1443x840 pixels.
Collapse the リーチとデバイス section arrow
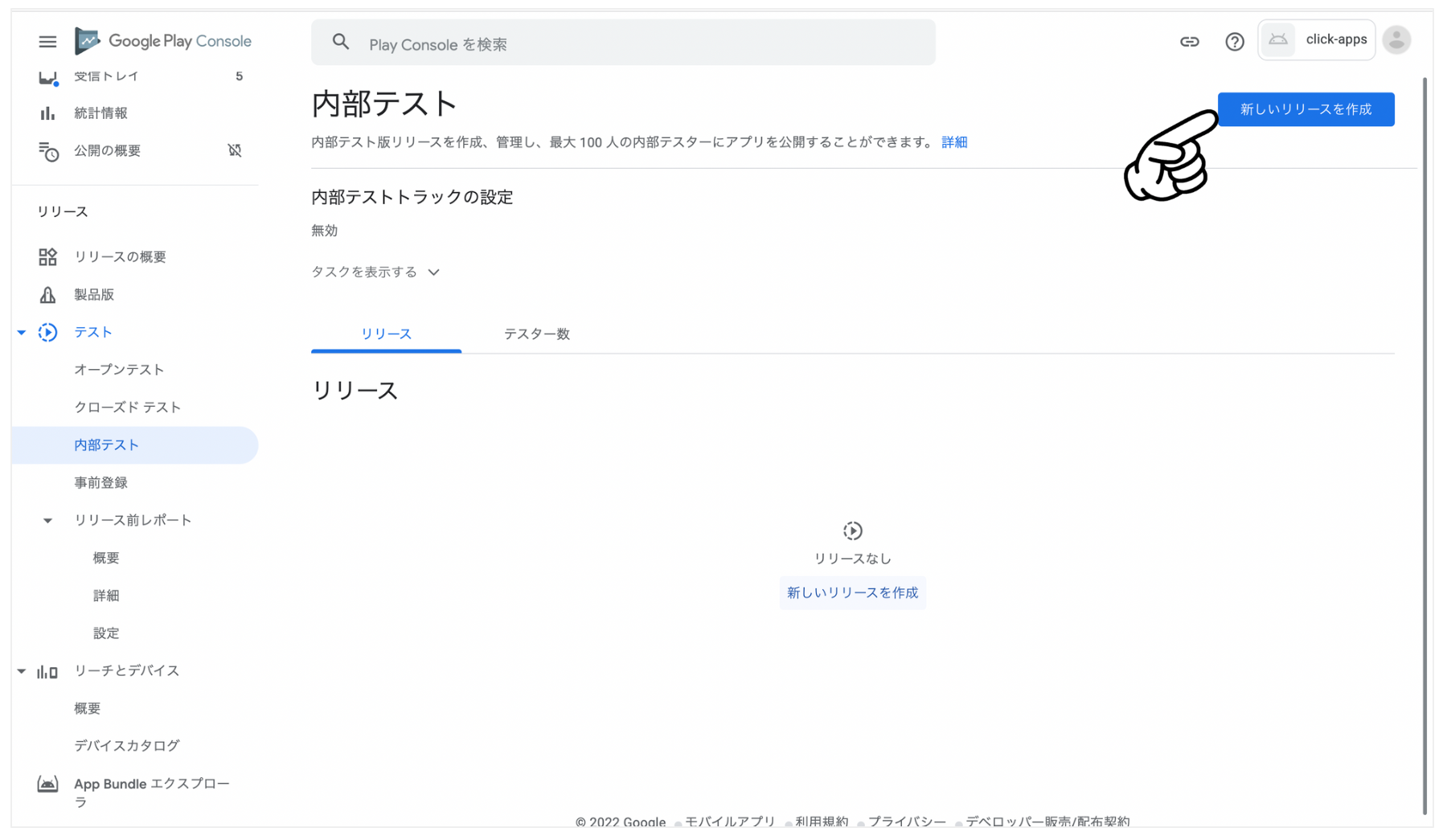click(x=22, y=670)
